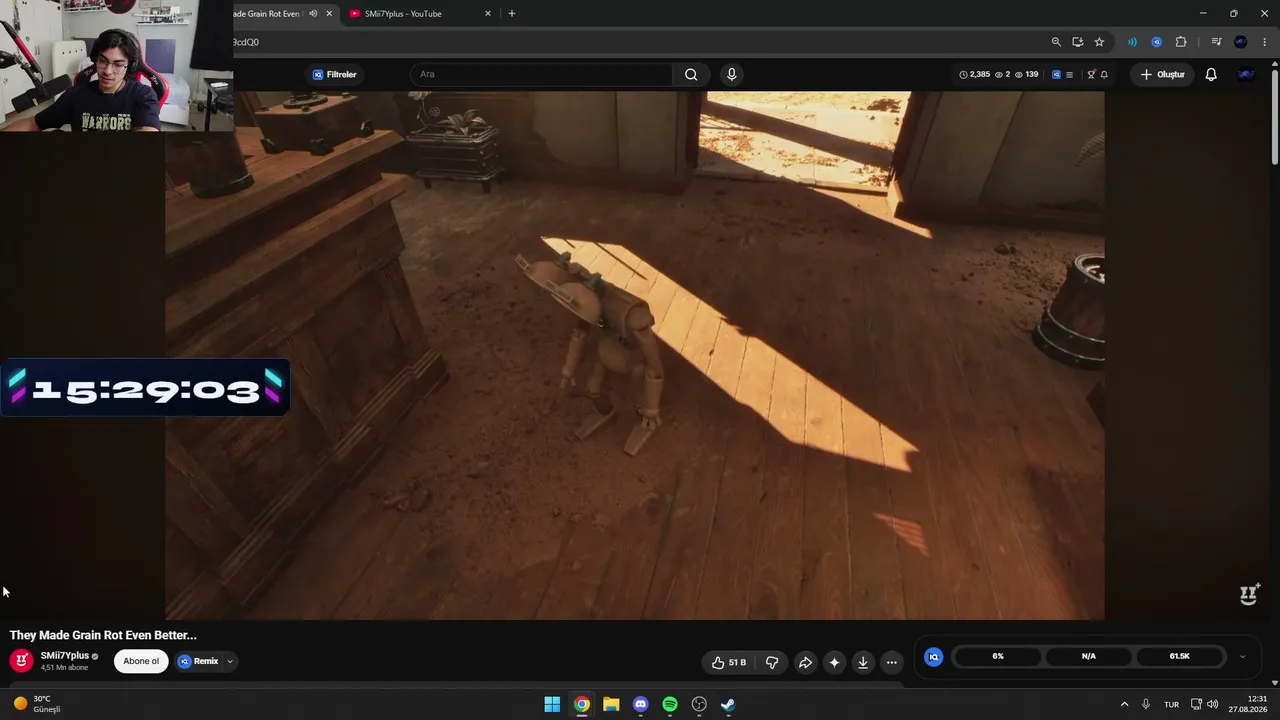Click the Oluştur create button
This screenshot has height=720, width=1280.
1163,74
